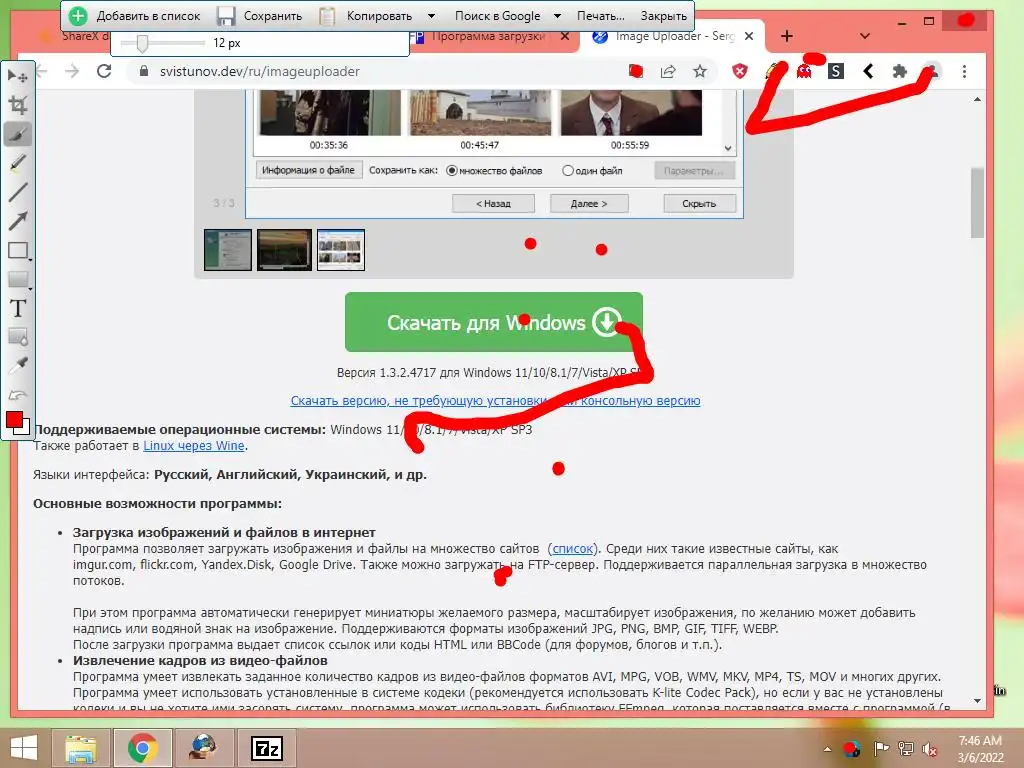1024x768 pixels.
Task: Go forward in Chrome navigation
Action: coord(72,71)
